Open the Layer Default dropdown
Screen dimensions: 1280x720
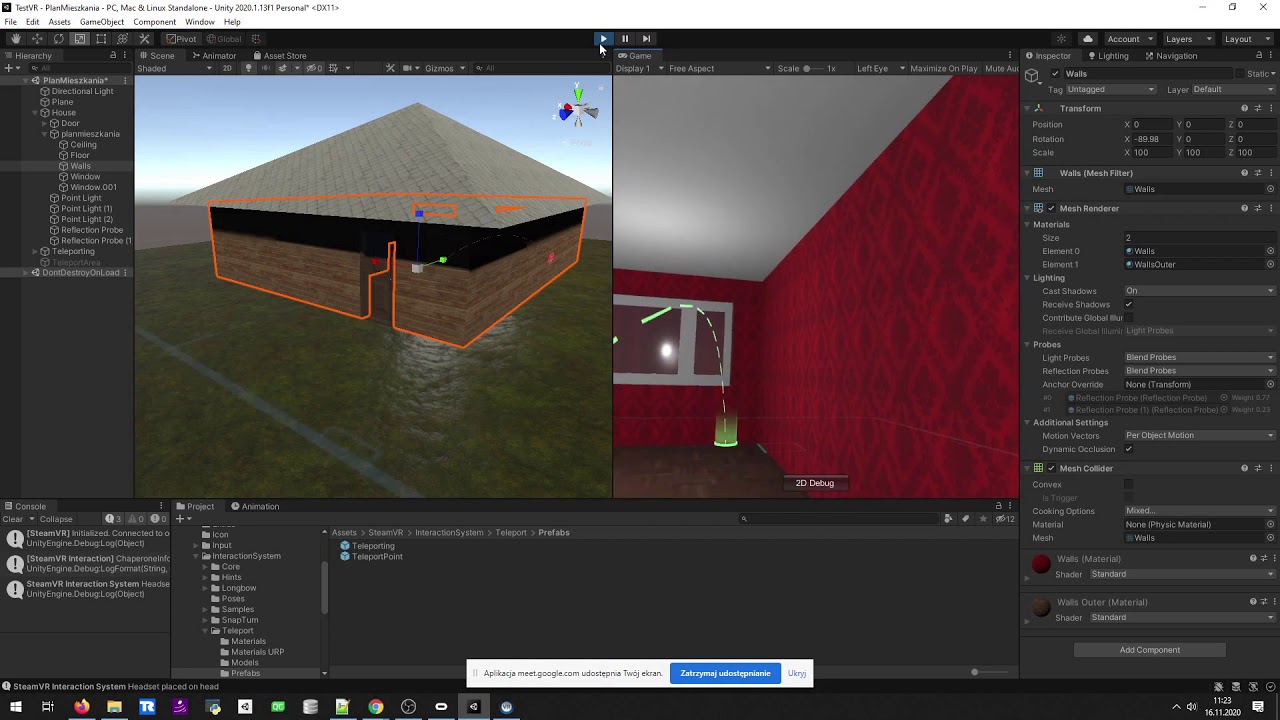[x=1234, y=90]
